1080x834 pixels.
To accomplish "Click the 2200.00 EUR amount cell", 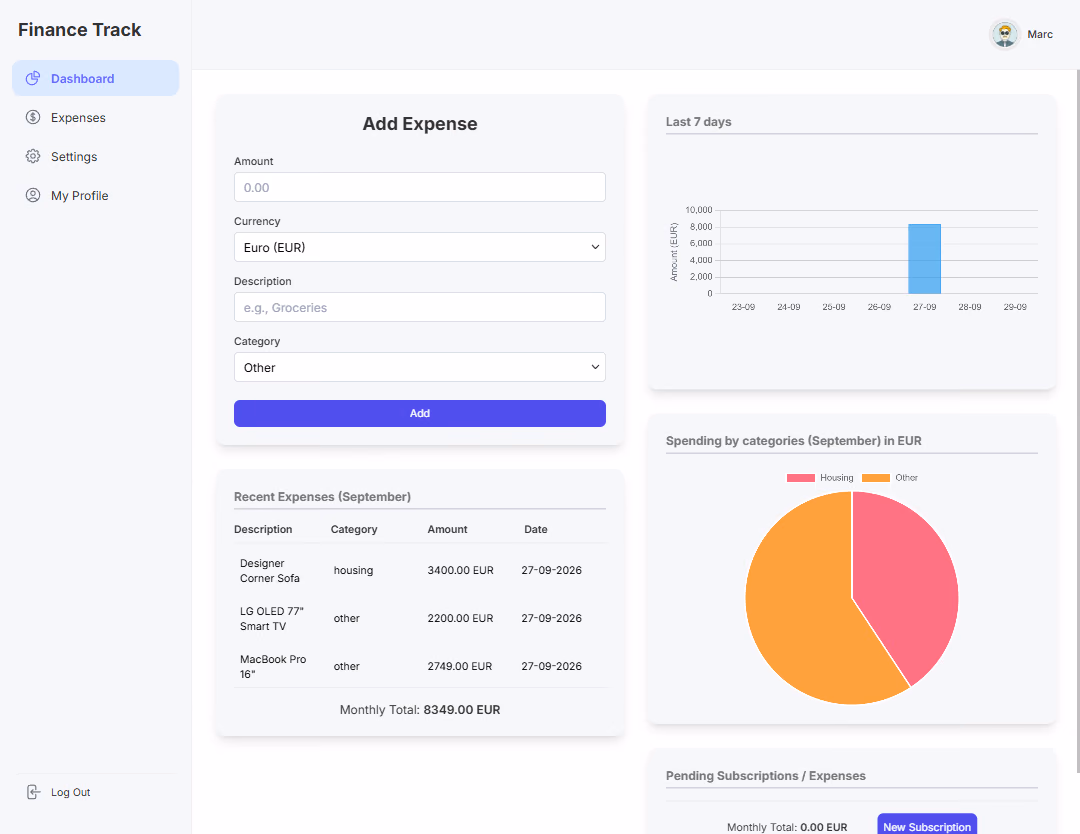I will click(x=460, y=618).
